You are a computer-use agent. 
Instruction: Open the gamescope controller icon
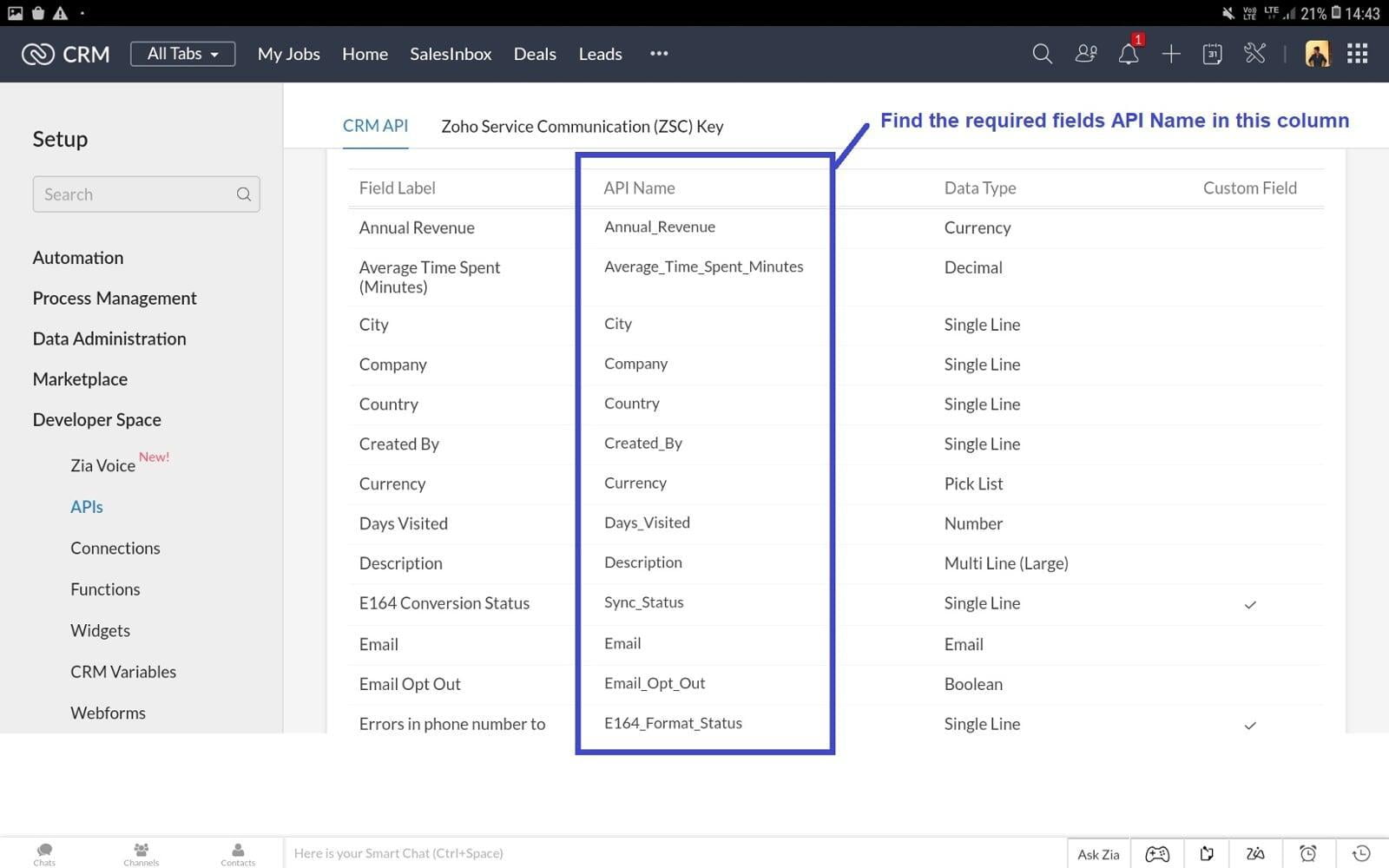[1157, 854]
